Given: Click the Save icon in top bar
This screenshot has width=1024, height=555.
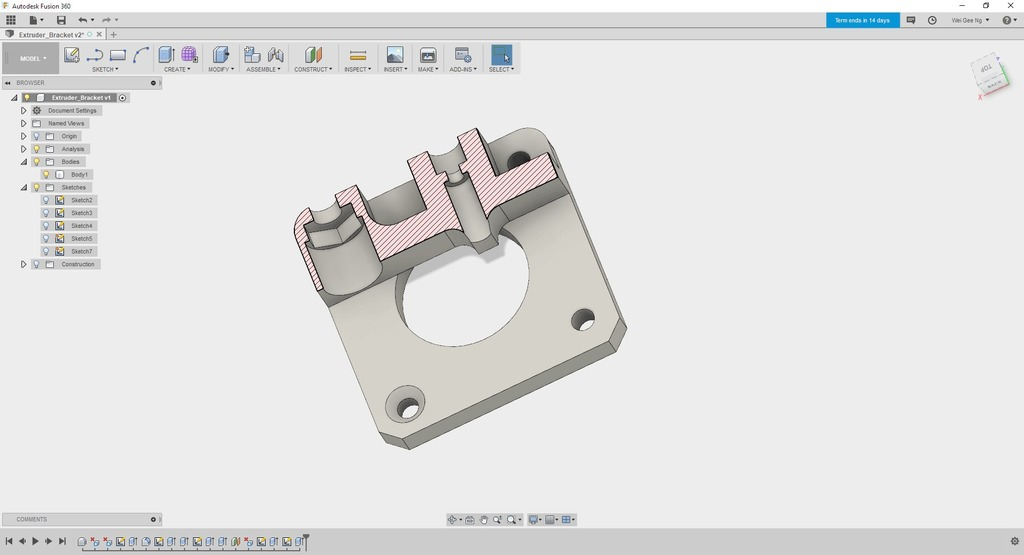Looking at the screenshot, I should (61, 20).
